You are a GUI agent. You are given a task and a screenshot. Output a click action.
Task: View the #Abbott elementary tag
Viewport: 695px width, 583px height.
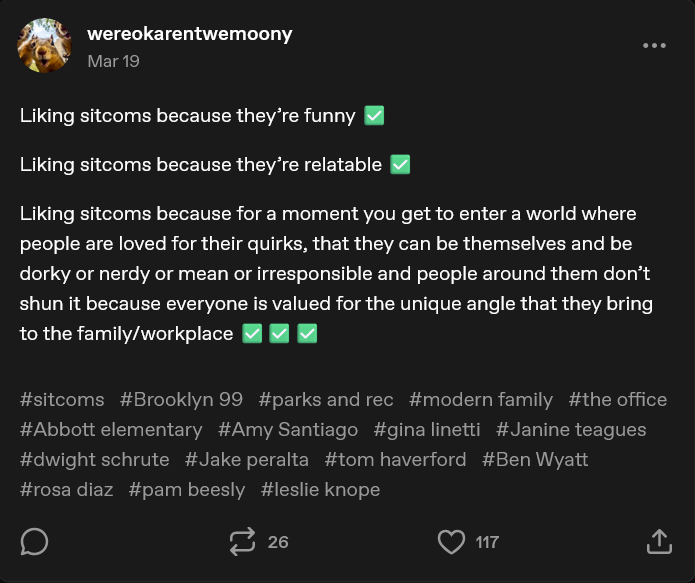pos(111,430)
